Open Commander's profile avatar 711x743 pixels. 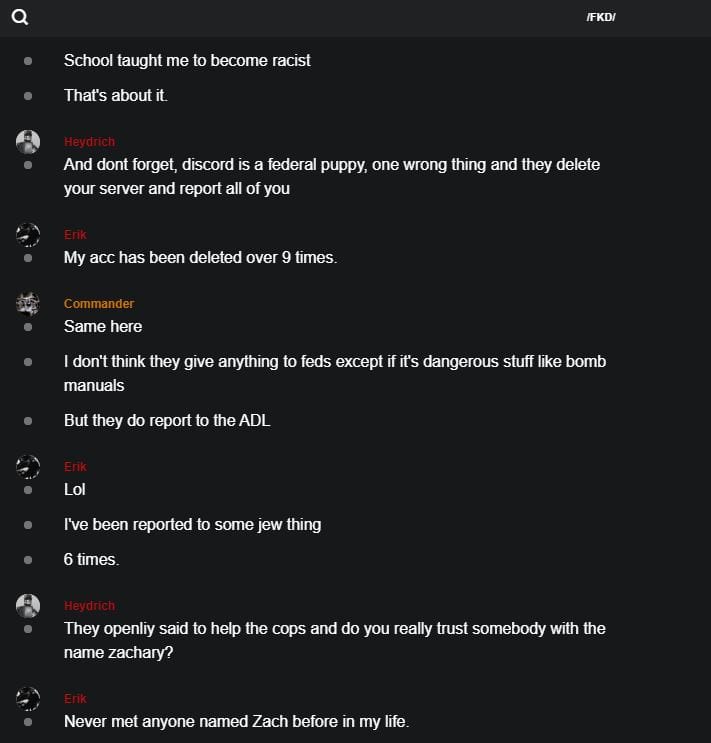click(28, 303)
